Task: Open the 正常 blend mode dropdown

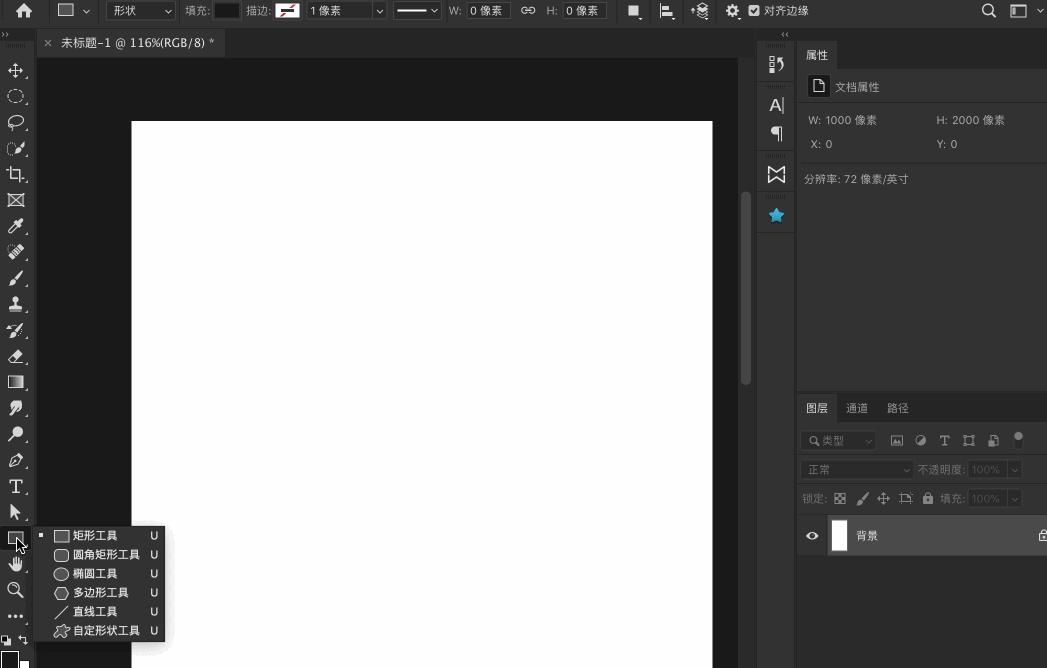Action: click(x=855, y=468)
